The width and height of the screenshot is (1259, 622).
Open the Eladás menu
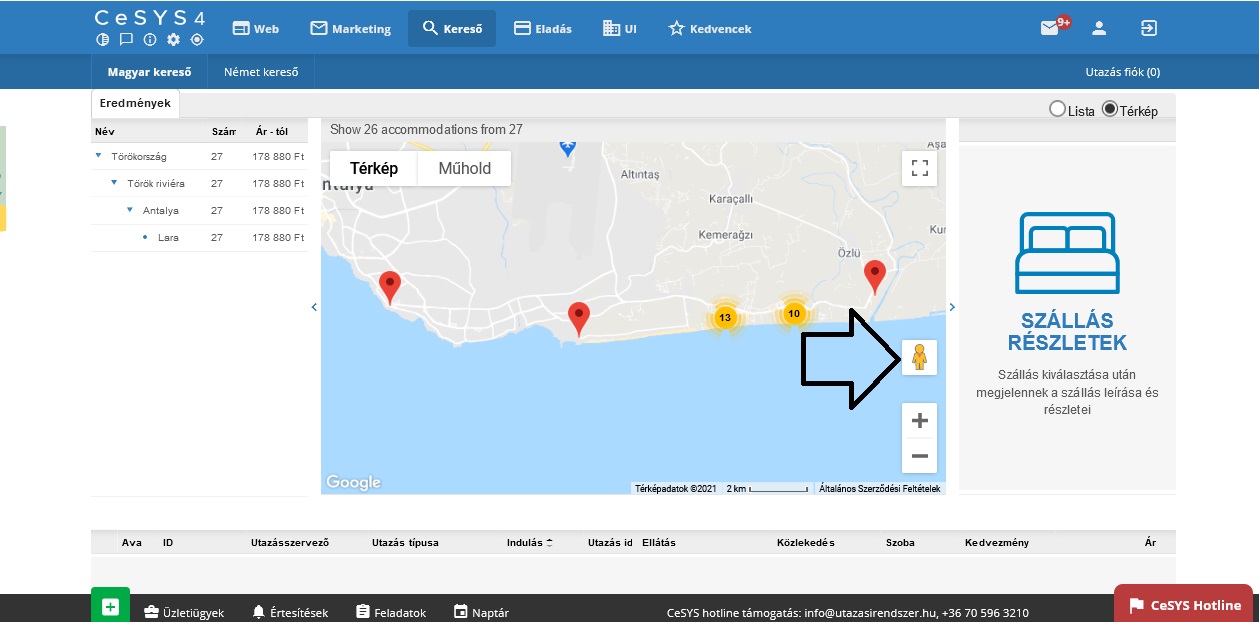tap(543, 29)
